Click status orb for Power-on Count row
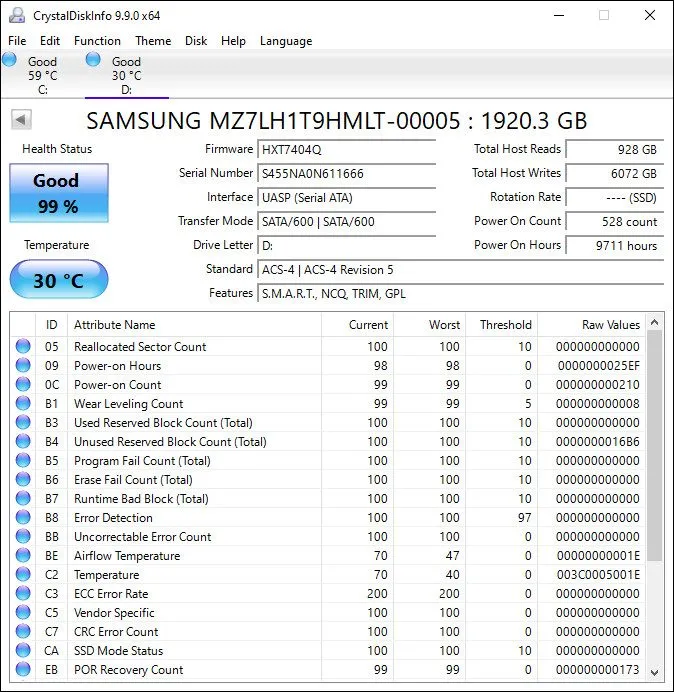Screen dimensions: 674x692 [23, 384]
